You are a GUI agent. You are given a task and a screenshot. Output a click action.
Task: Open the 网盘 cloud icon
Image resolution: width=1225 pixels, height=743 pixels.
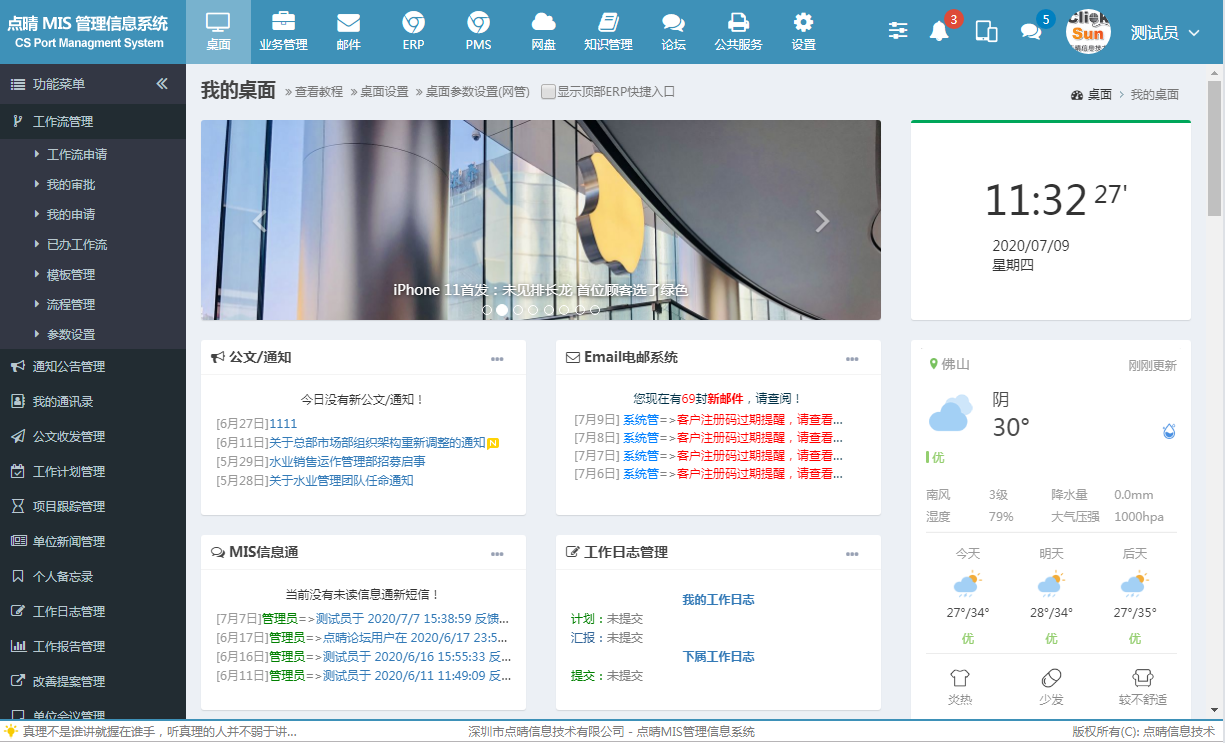click(x=543, y=32)
